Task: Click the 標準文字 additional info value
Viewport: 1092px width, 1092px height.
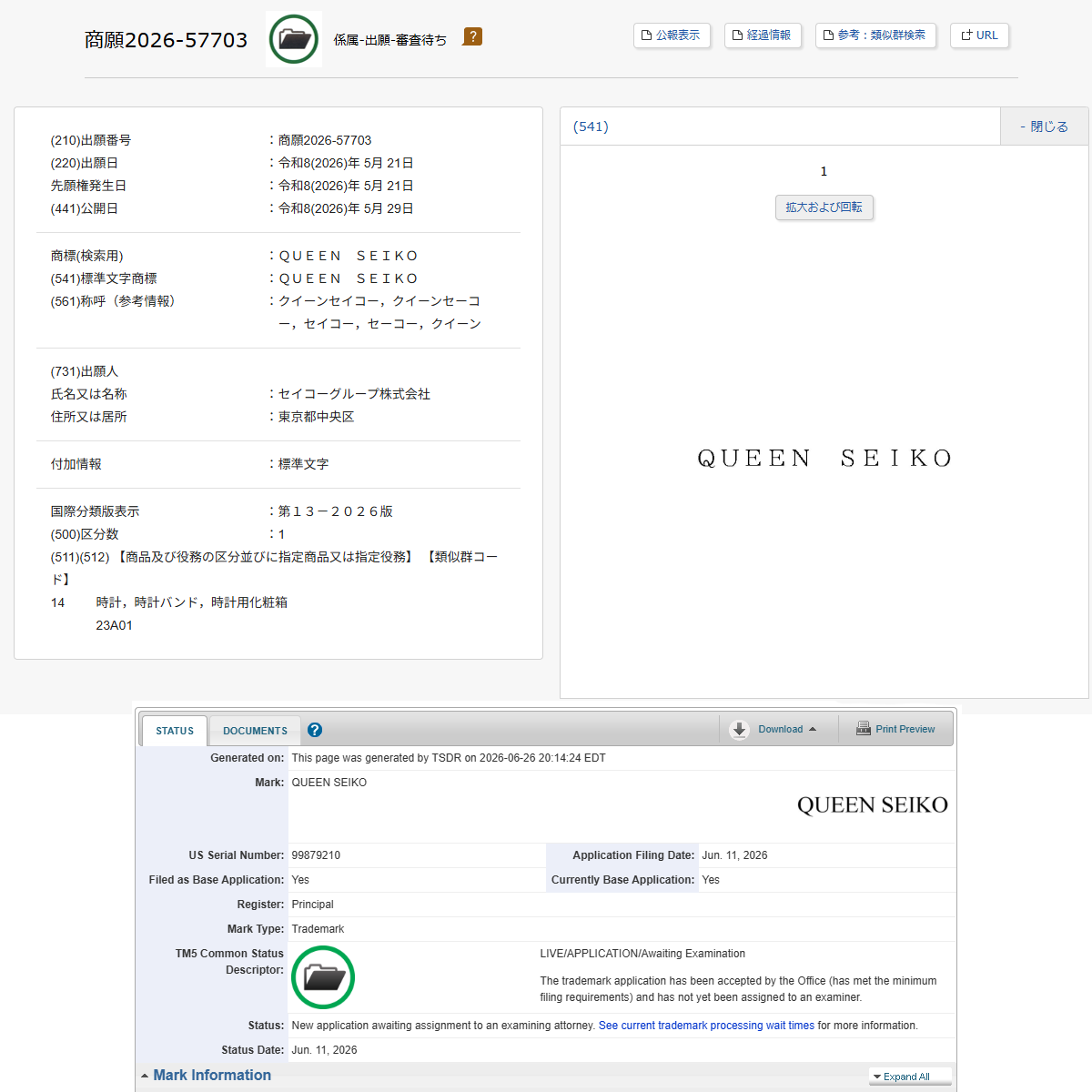Action: coord(303,464)
